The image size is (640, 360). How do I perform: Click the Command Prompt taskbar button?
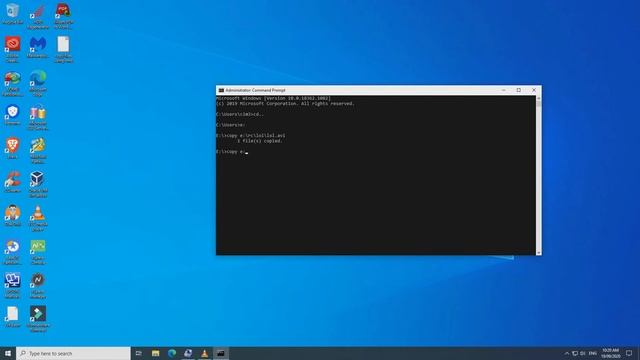click(221, 353)
